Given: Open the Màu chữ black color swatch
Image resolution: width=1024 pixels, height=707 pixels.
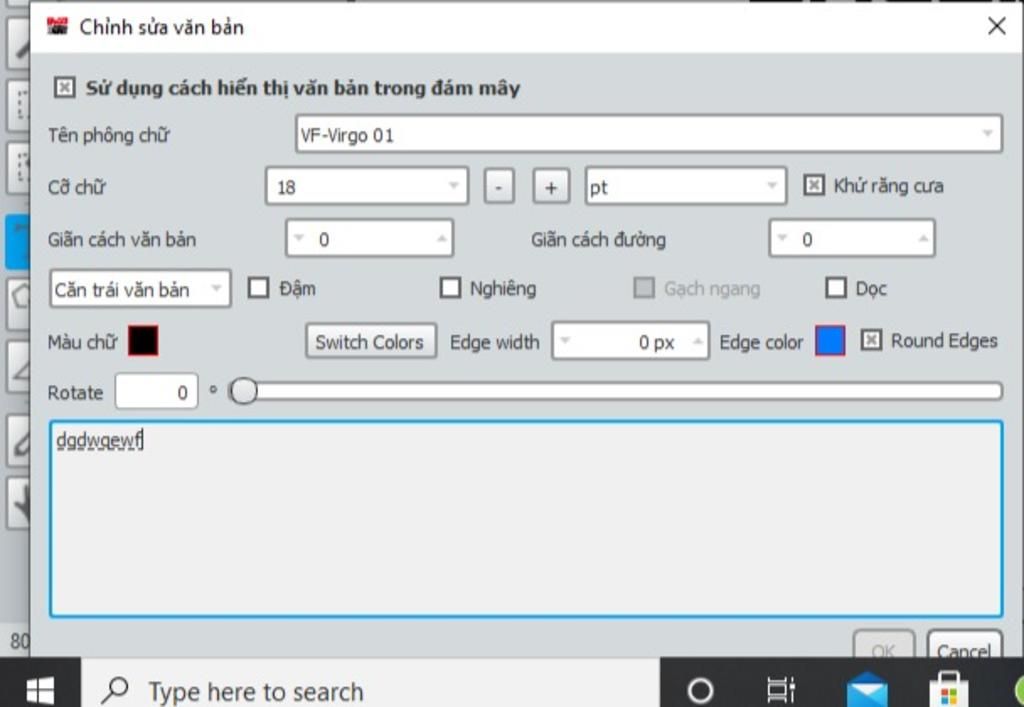Looking at the screenshot, I should pyautogui.click(x=143, y=340).
